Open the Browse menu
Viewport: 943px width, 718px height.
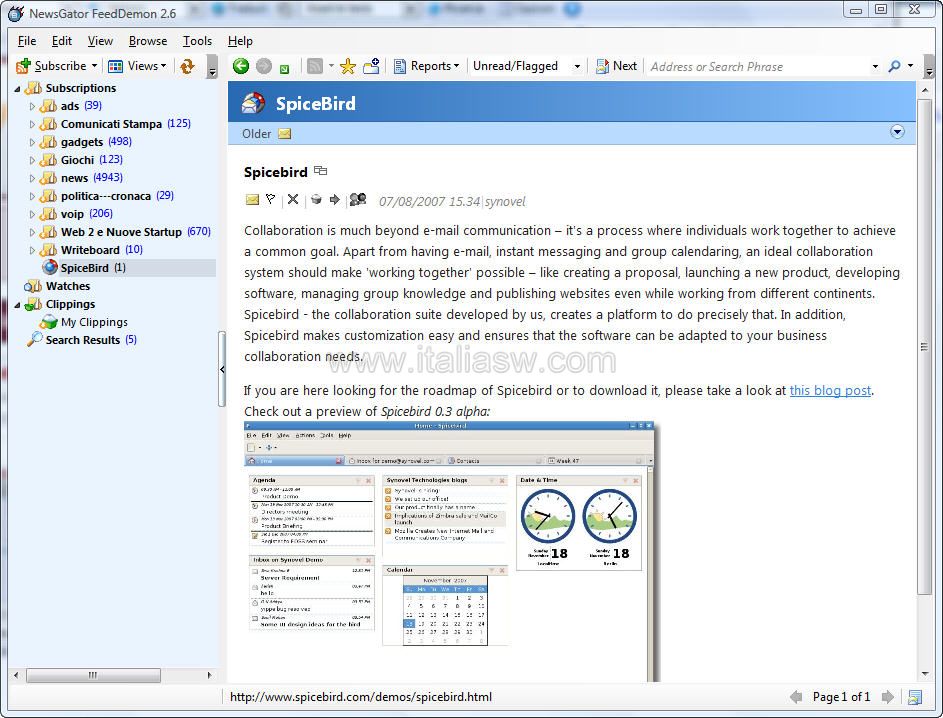coord(148,41)
